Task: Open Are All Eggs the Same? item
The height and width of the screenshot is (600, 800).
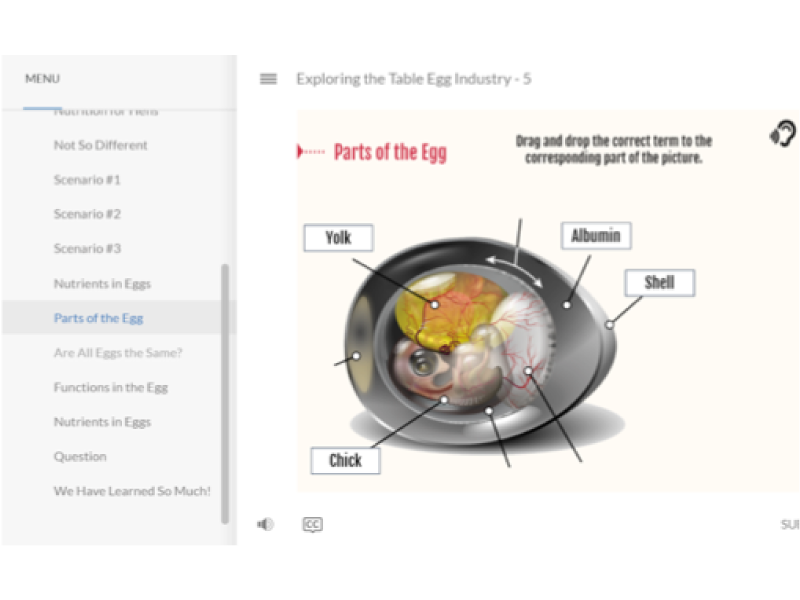Action: [x=118, y=353]
